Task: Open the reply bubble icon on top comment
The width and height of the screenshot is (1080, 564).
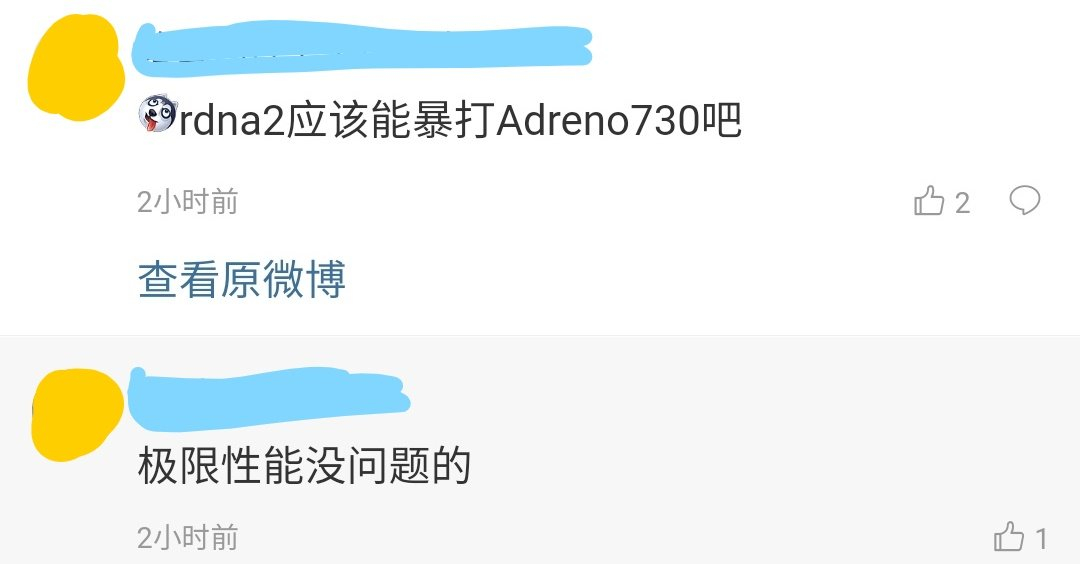Action: pos(1024,200)
